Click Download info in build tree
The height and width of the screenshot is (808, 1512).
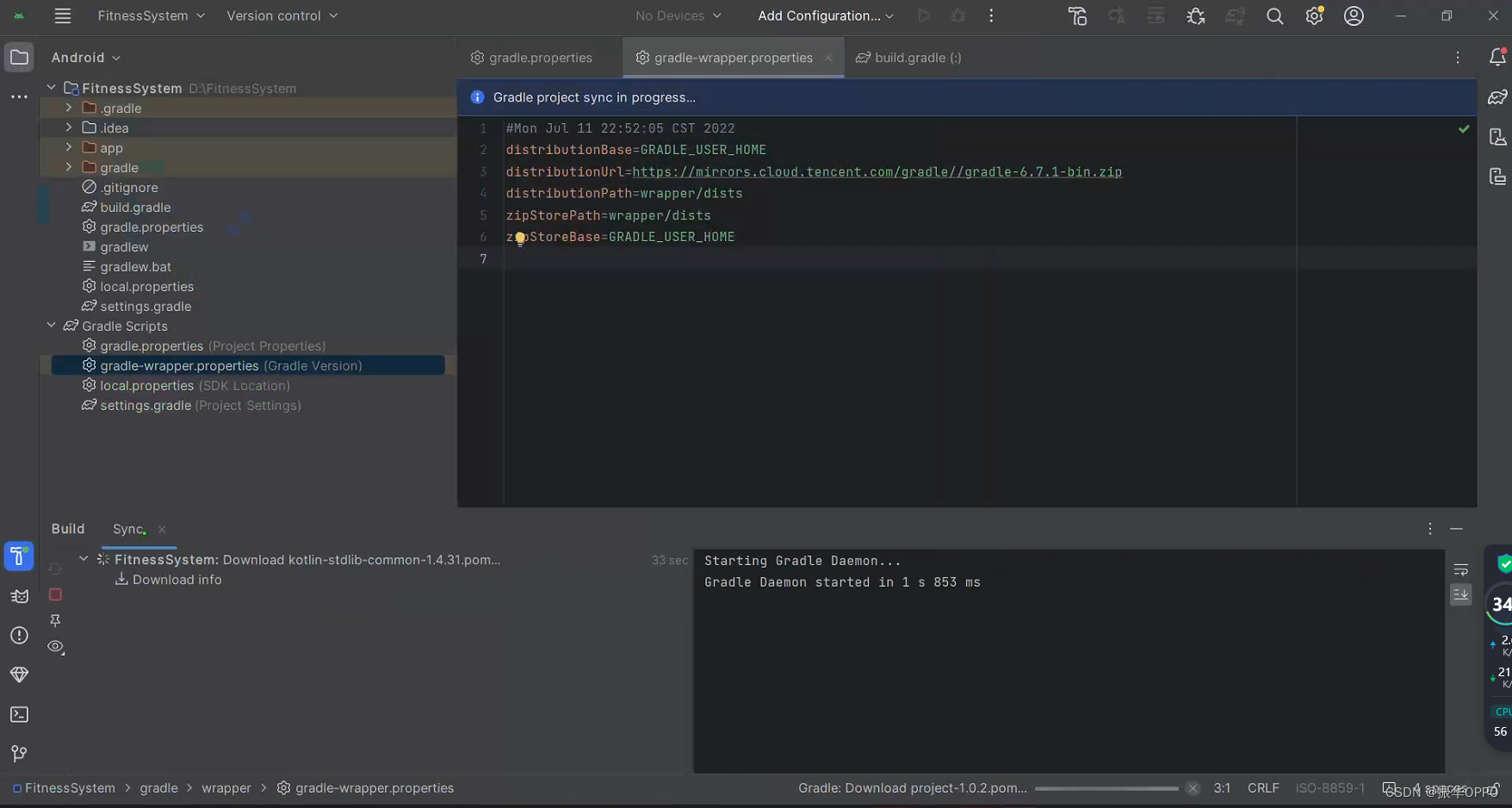coord(177,580)
